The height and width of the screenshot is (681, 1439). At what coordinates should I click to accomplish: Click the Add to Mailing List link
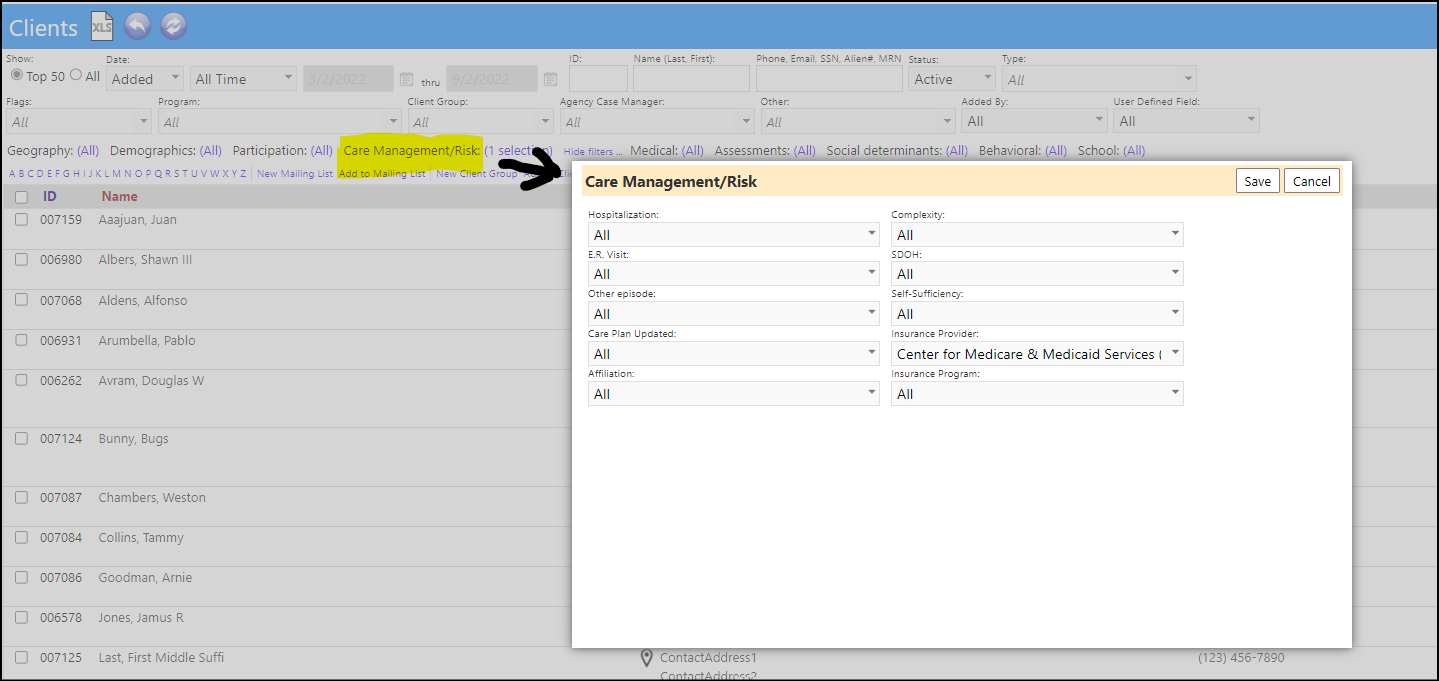[x=382, y=174]
